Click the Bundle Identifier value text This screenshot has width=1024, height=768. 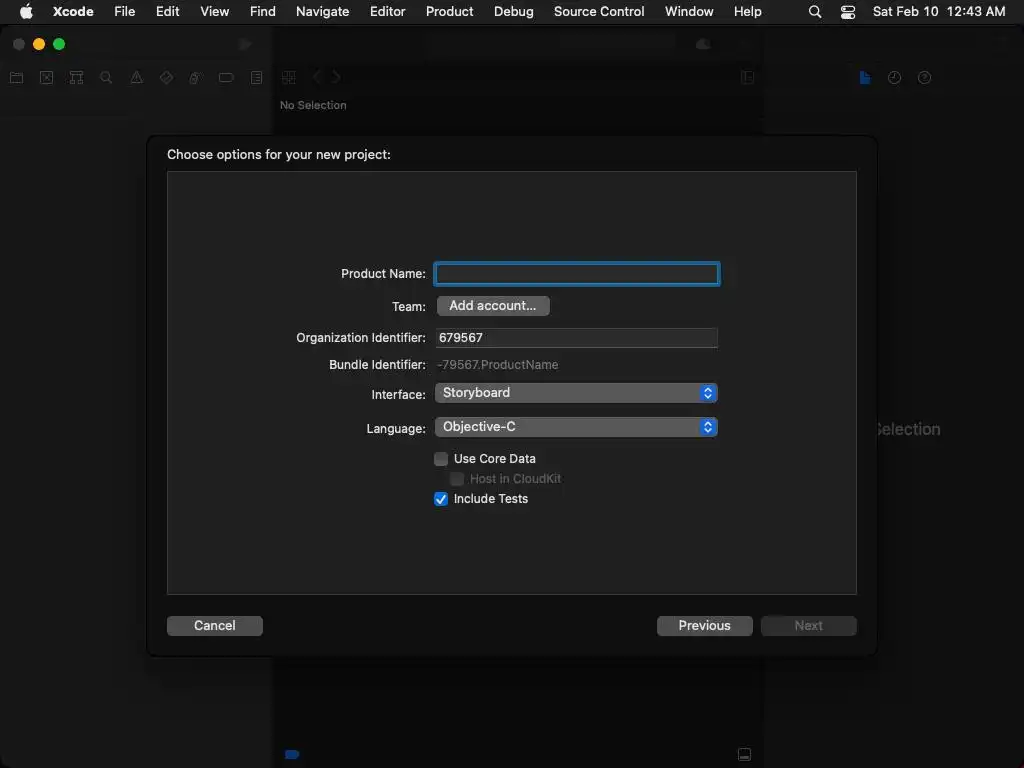coord(497,365)
